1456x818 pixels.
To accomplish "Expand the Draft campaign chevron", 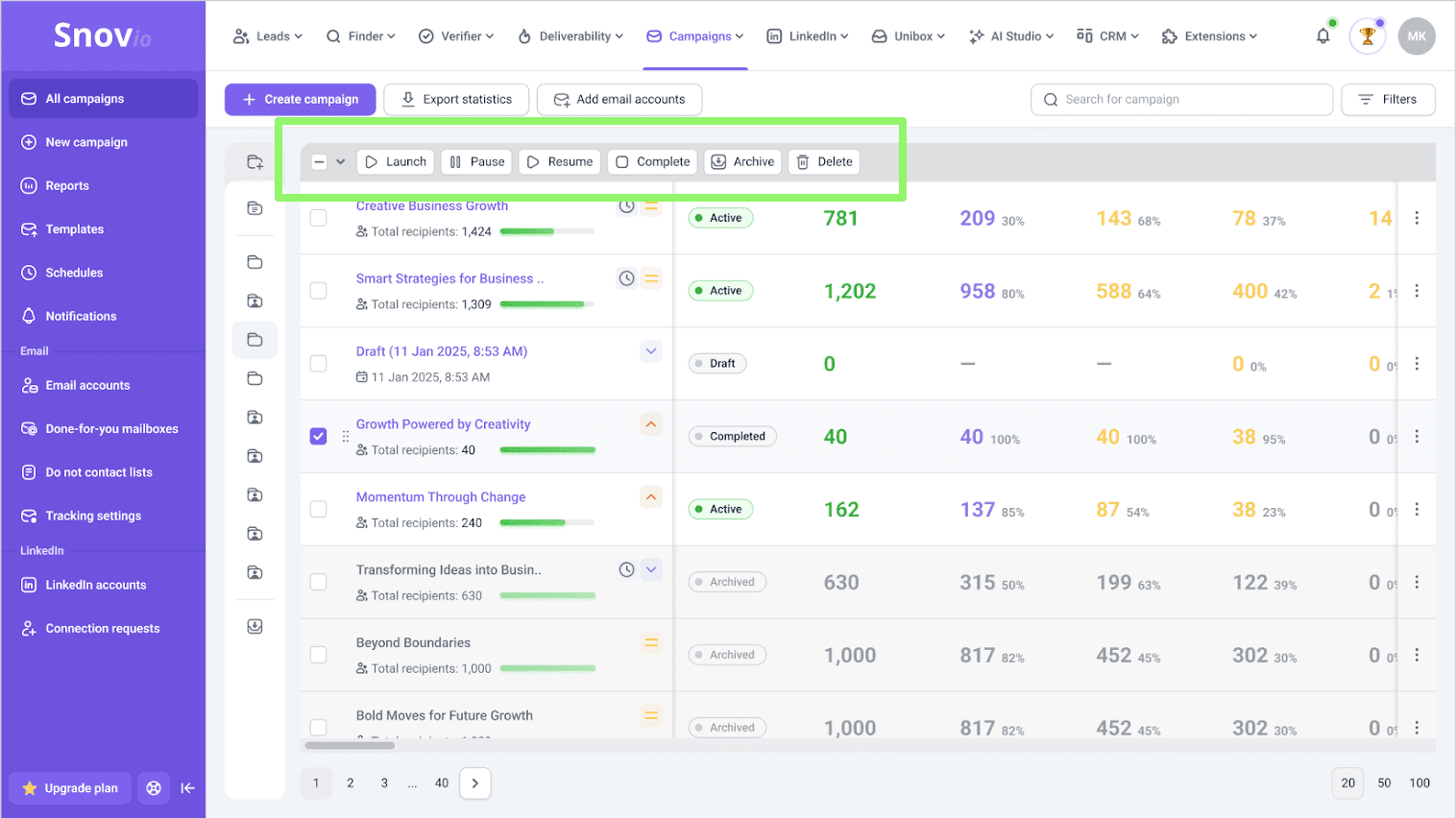I will click(x=651, y=351).
